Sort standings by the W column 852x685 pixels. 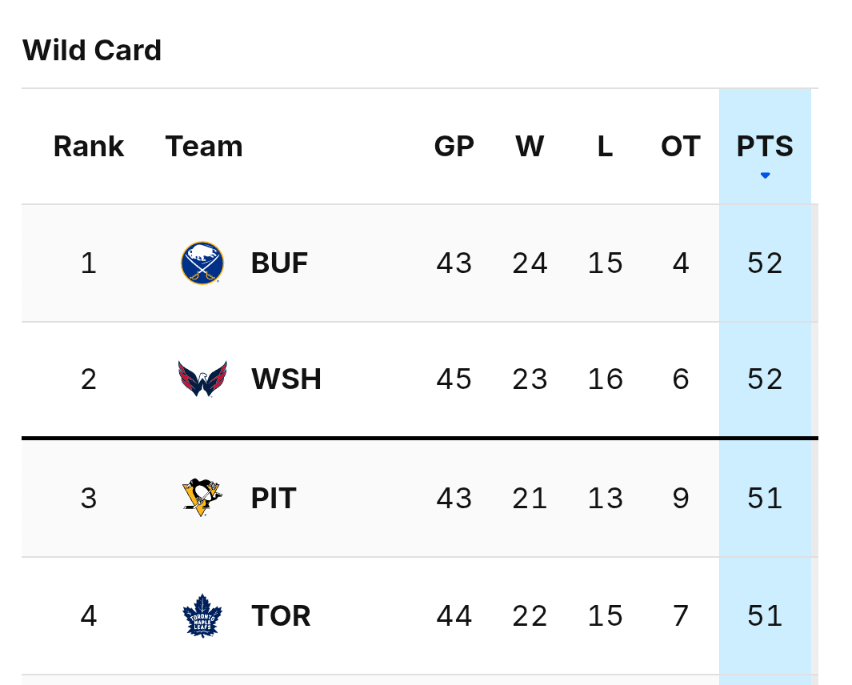point(529,147)
